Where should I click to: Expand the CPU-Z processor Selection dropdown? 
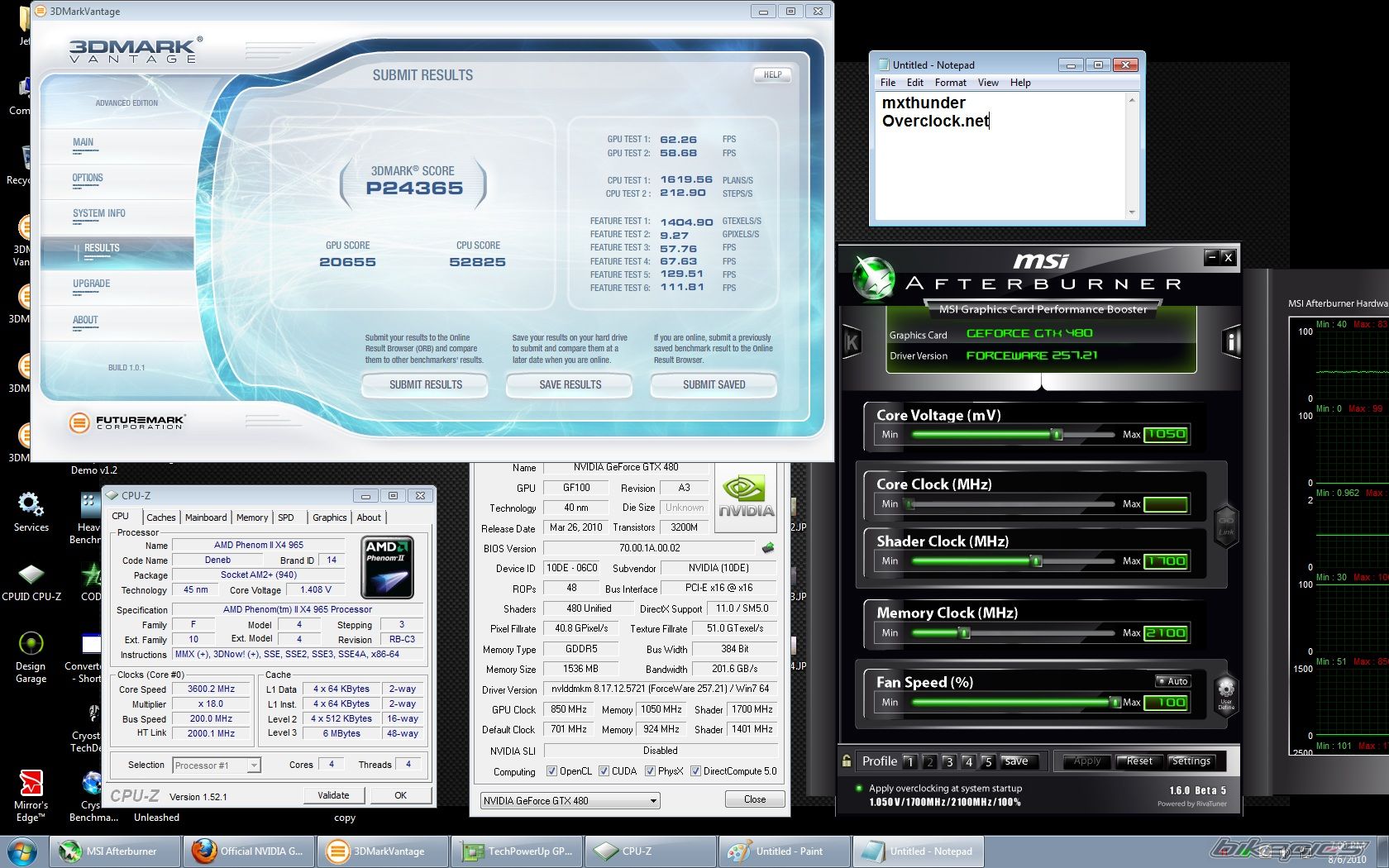pyautogui.click(x=254, y=765)
